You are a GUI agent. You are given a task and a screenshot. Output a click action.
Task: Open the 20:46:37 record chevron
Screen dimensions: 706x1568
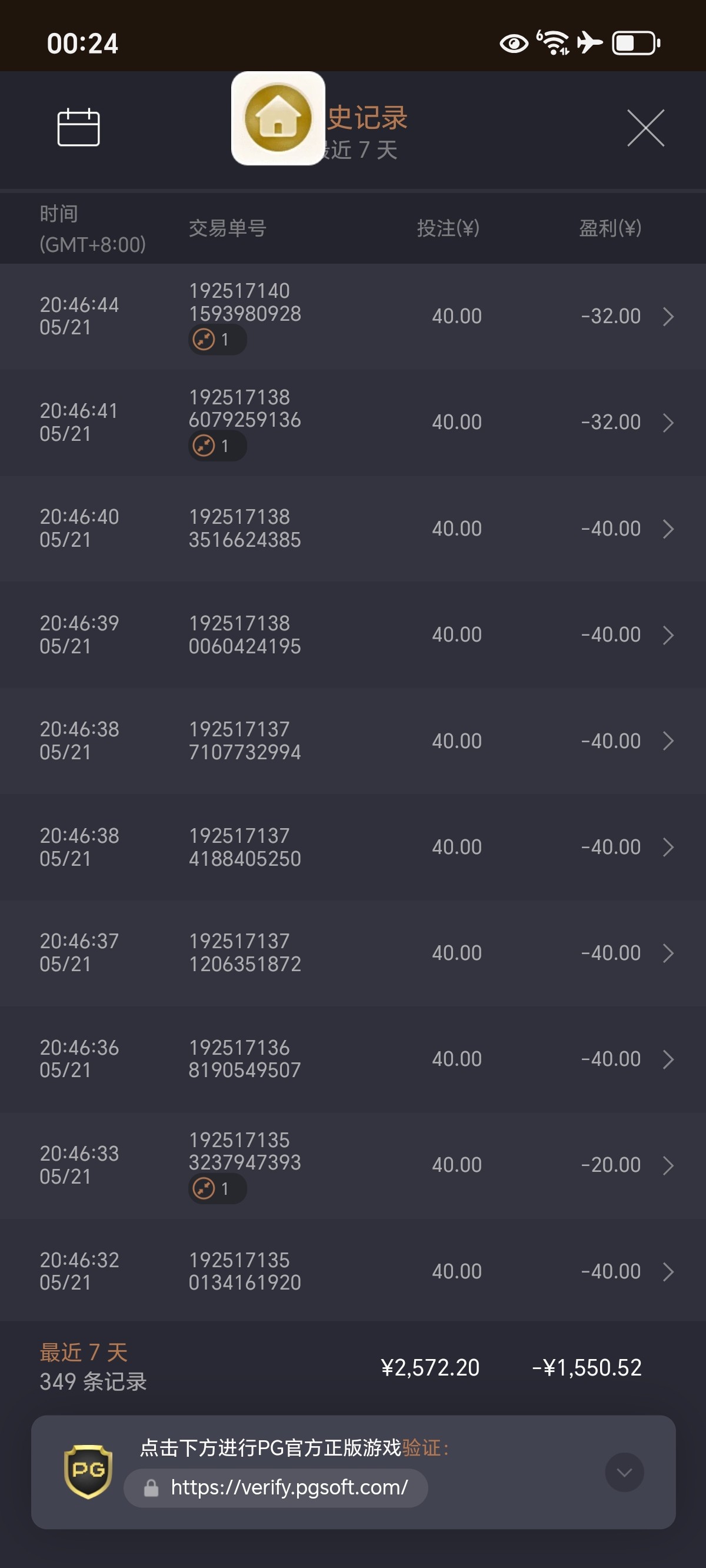pos(668,953)
